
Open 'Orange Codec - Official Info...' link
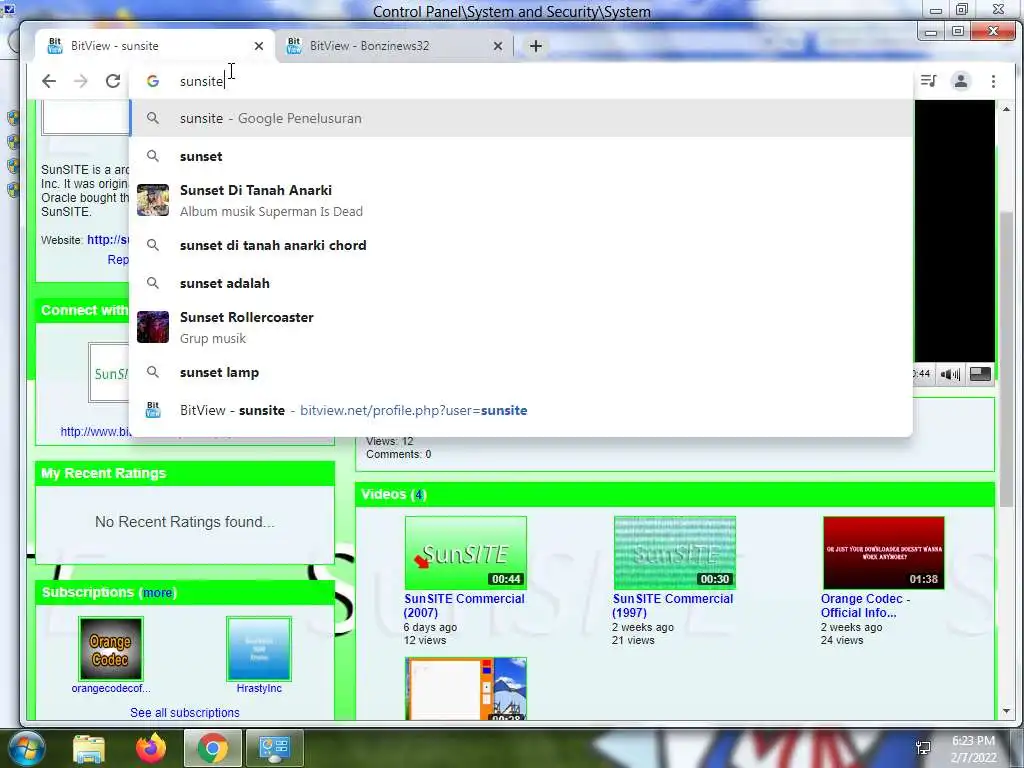click(x=865, y=605)
